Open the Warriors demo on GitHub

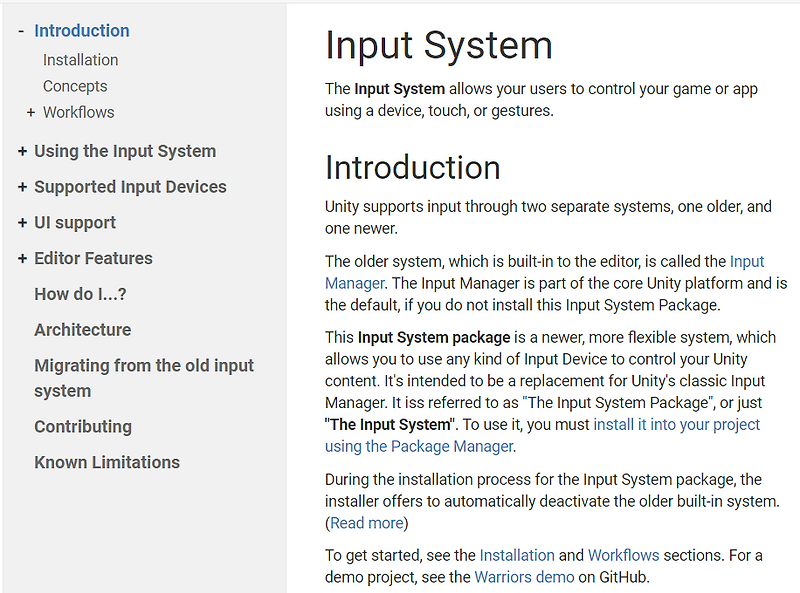(524, 577)
